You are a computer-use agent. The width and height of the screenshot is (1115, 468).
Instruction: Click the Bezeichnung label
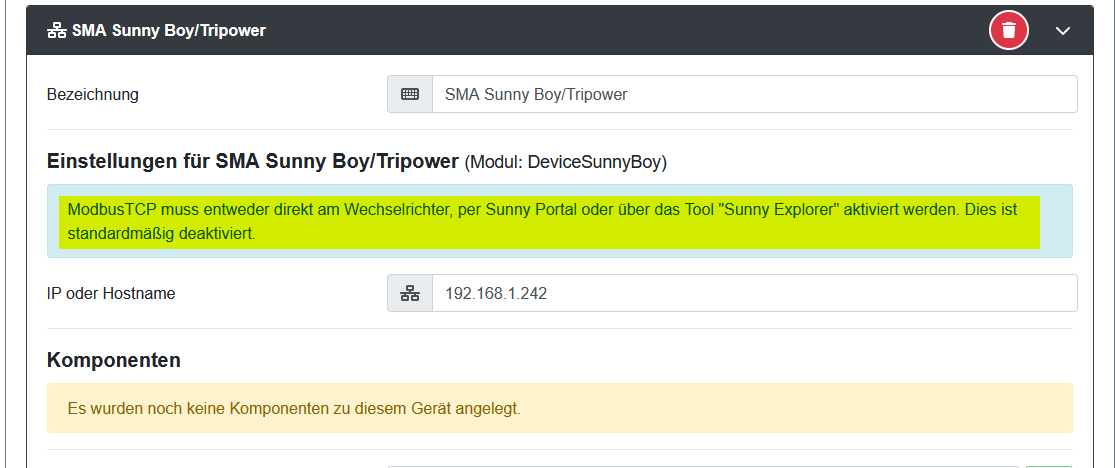[x=92, y=95]
